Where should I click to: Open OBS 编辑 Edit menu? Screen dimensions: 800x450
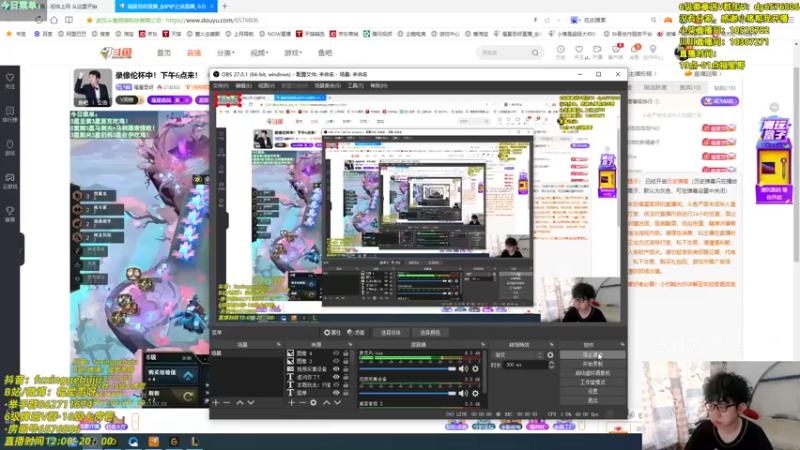pyautogui.click(x=243, y=86)
